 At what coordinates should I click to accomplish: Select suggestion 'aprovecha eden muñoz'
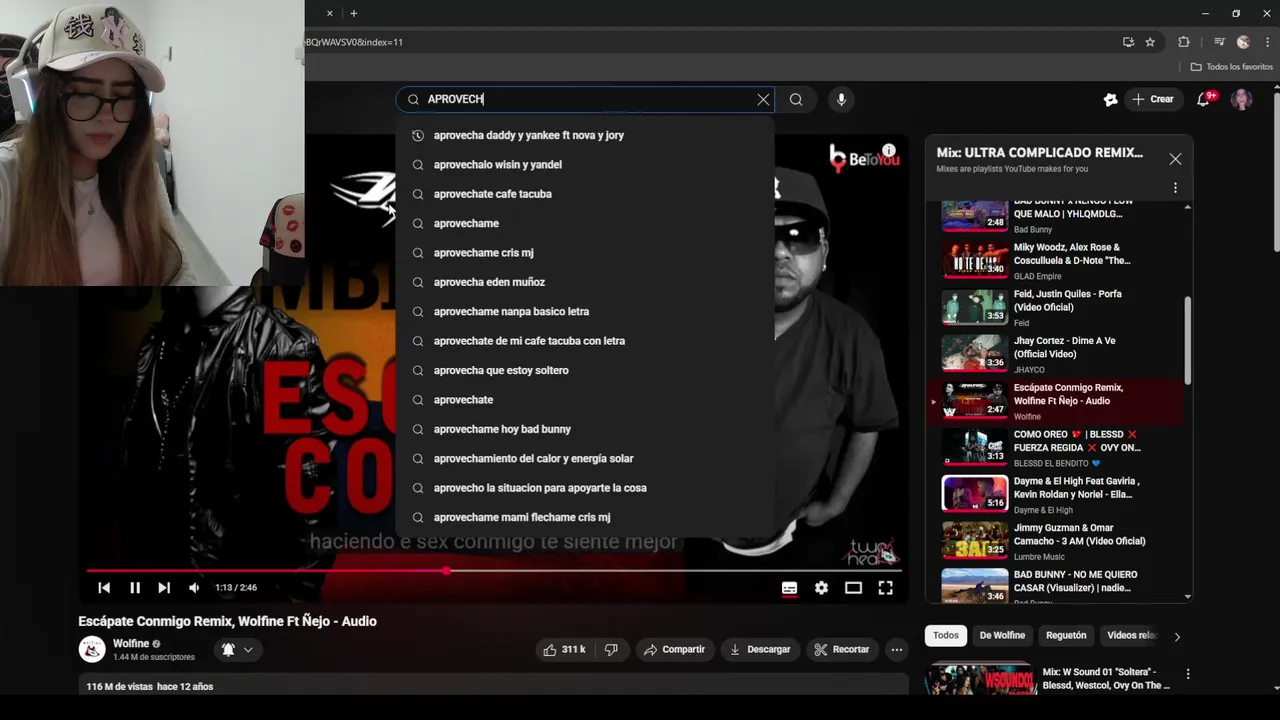(x=585, y=282)
